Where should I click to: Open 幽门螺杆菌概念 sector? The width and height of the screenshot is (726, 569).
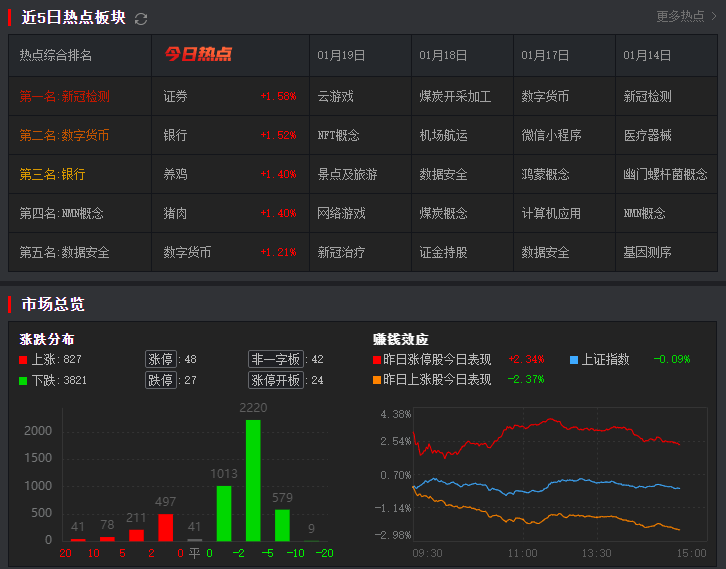coord(665,174)
